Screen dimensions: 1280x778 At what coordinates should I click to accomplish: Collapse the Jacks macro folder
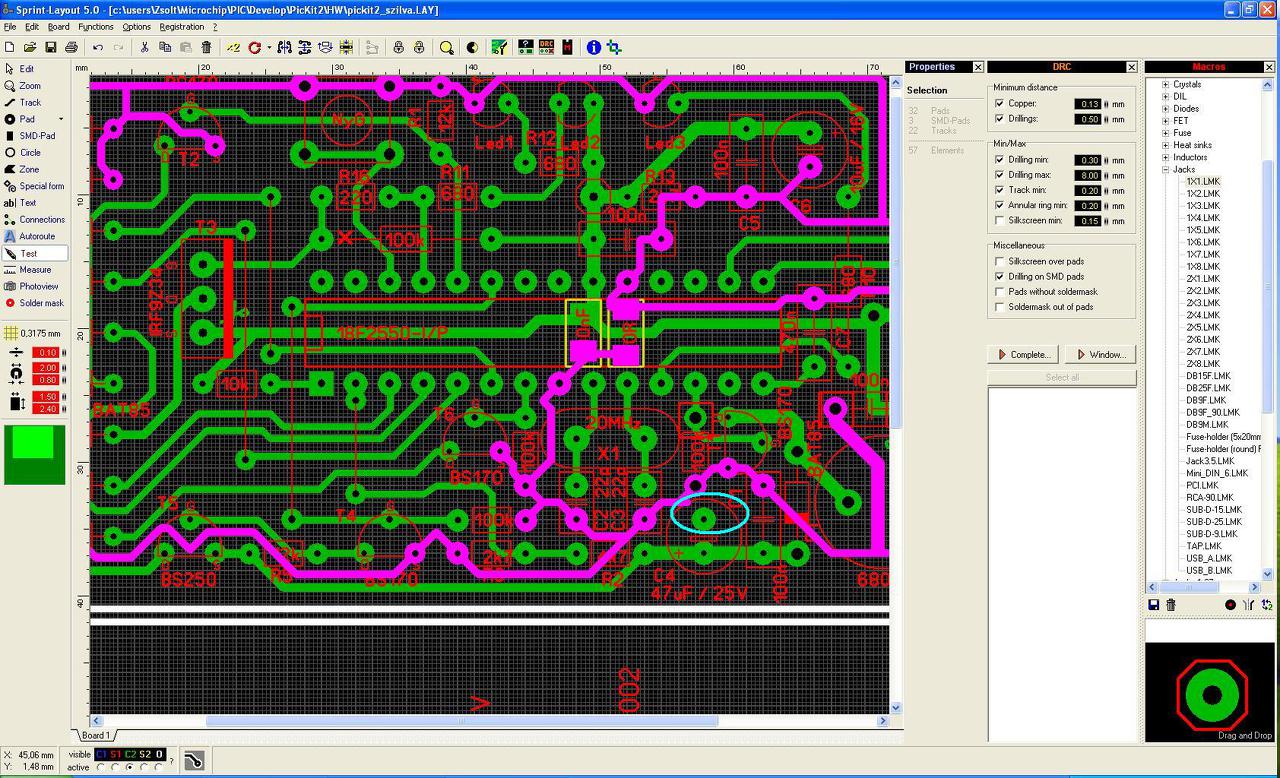(1165, 170)
